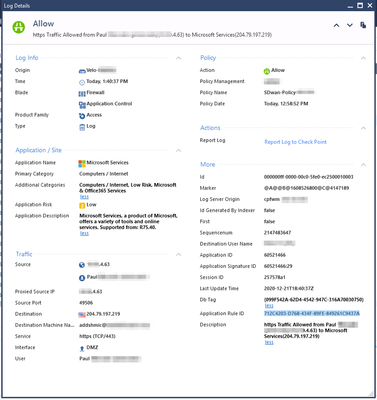Viewport: 377px width, 400px height.
Task: Click Application Signature ID value 60521466:29
Action: point(279,266)
